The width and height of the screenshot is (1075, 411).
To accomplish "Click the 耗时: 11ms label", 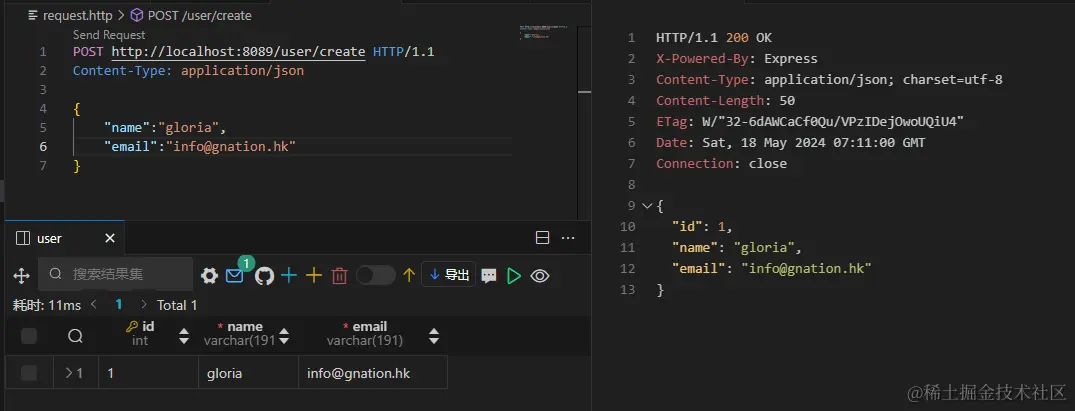I will (47, 305).
